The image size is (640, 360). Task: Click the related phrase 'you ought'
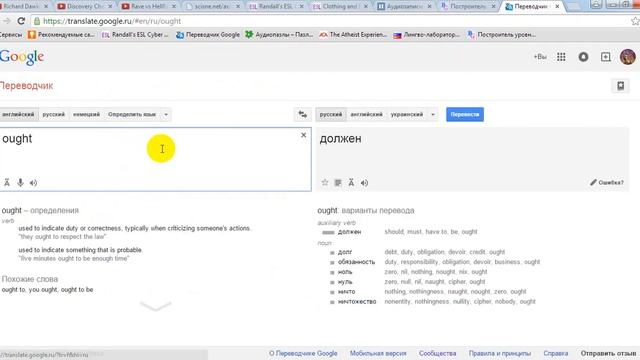tap(43, 289)
